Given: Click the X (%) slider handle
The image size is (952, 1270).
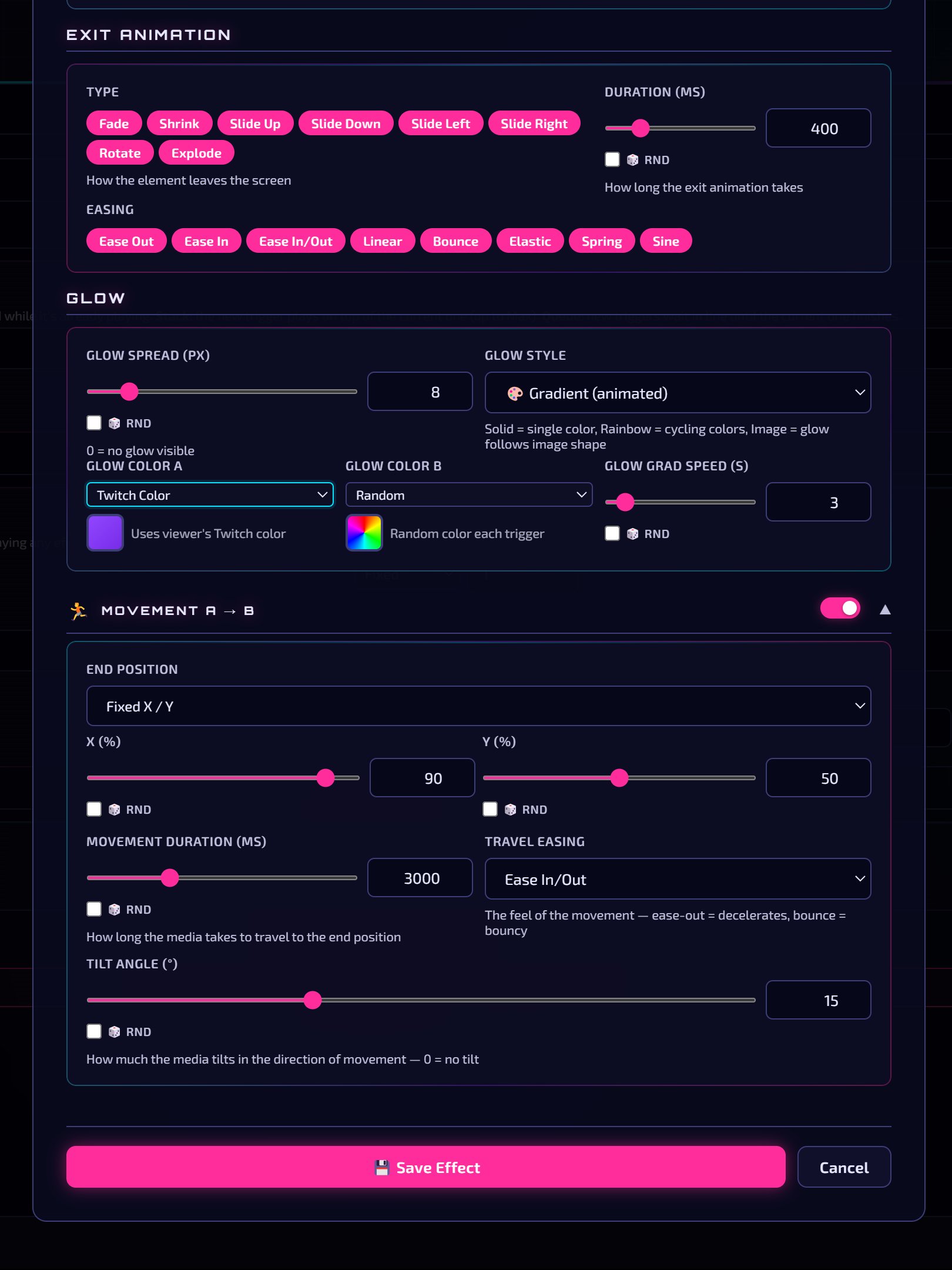Looking at the screenshot, I should 326,778.
